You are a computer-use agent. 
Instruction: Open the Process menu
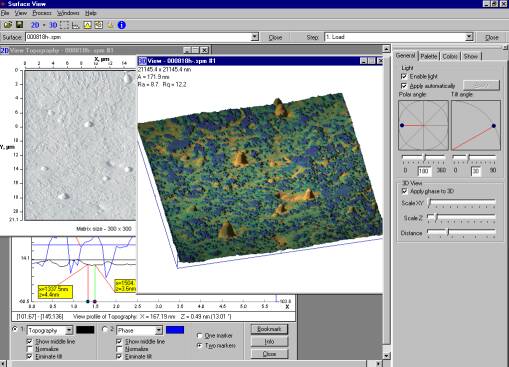(x=42, y=13)
